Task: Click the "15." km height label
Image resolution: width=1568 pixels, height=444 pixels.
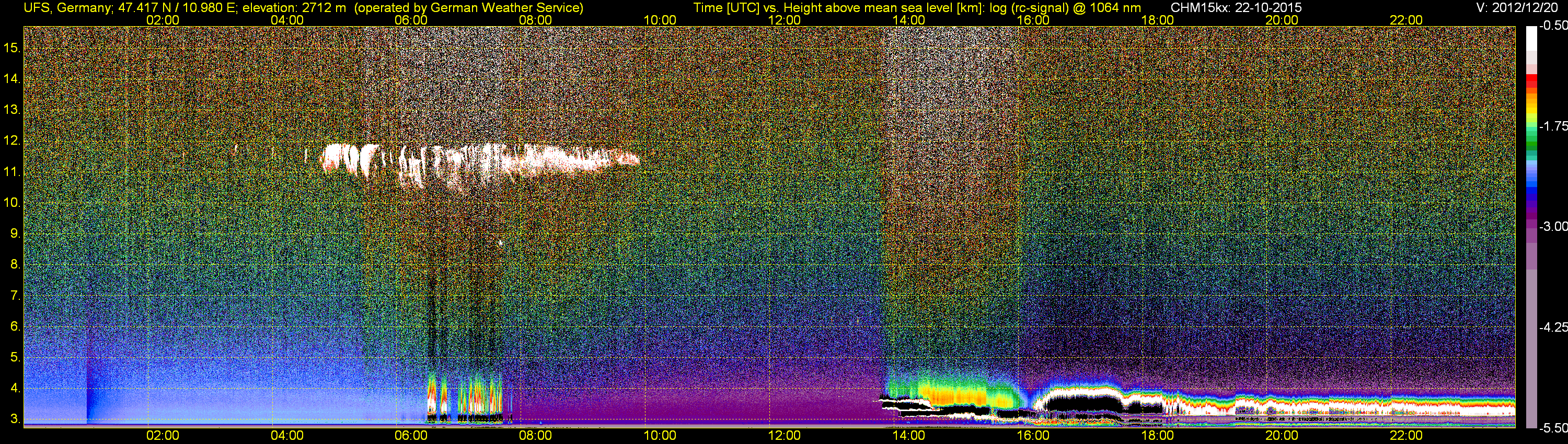Action: pos(12,47)
